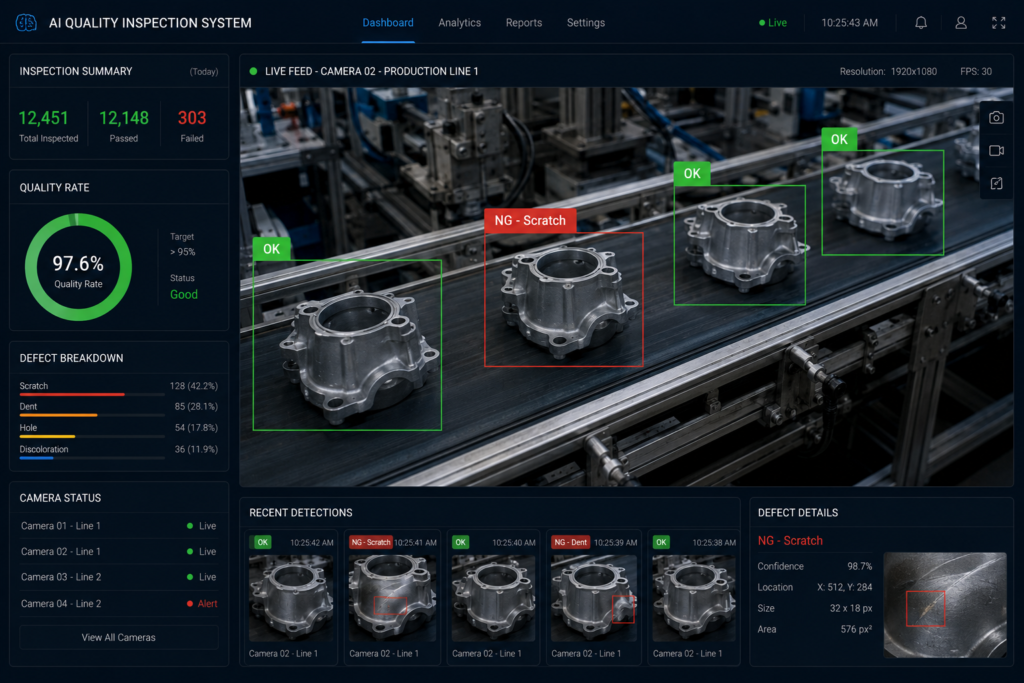
Task: Click the Dent defect progress bar
Action: coord(92,415)
